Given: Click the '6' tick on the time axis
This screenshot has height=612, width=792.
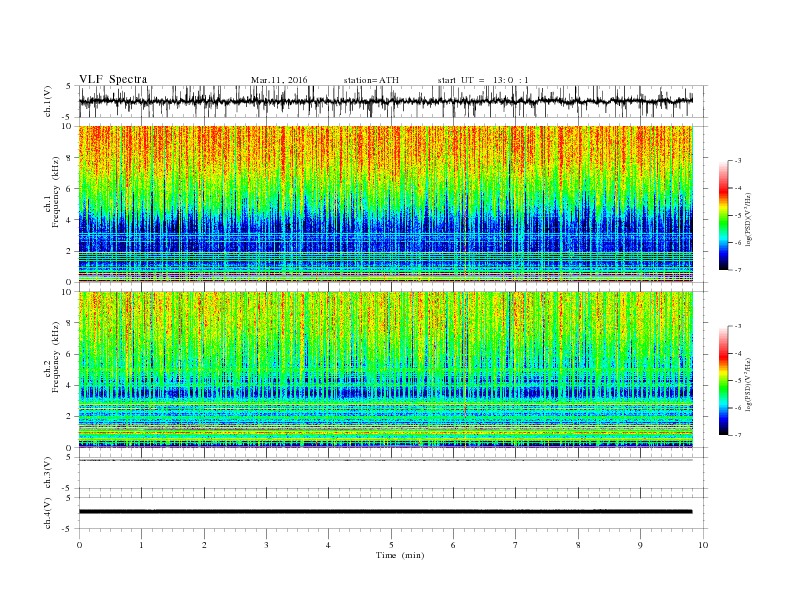Looking at the screenshot, I should tap(453, 545).
